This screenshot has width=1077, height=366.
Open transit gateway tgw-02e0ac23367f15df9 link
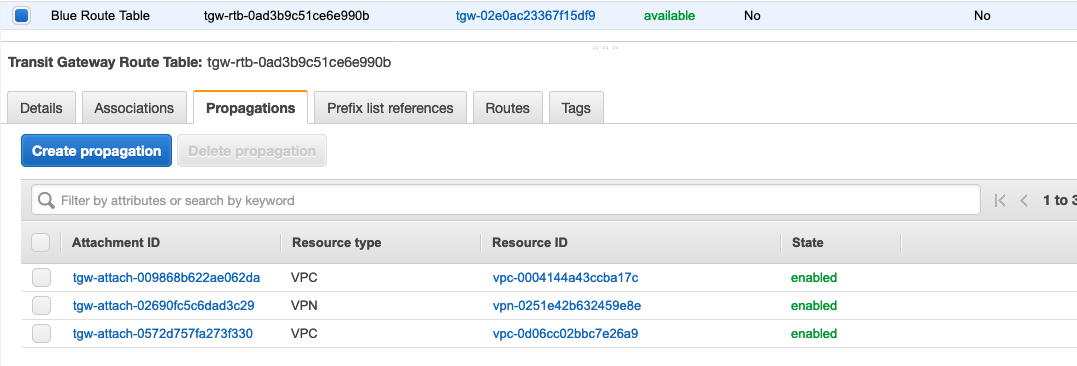[x=525, y=15]
